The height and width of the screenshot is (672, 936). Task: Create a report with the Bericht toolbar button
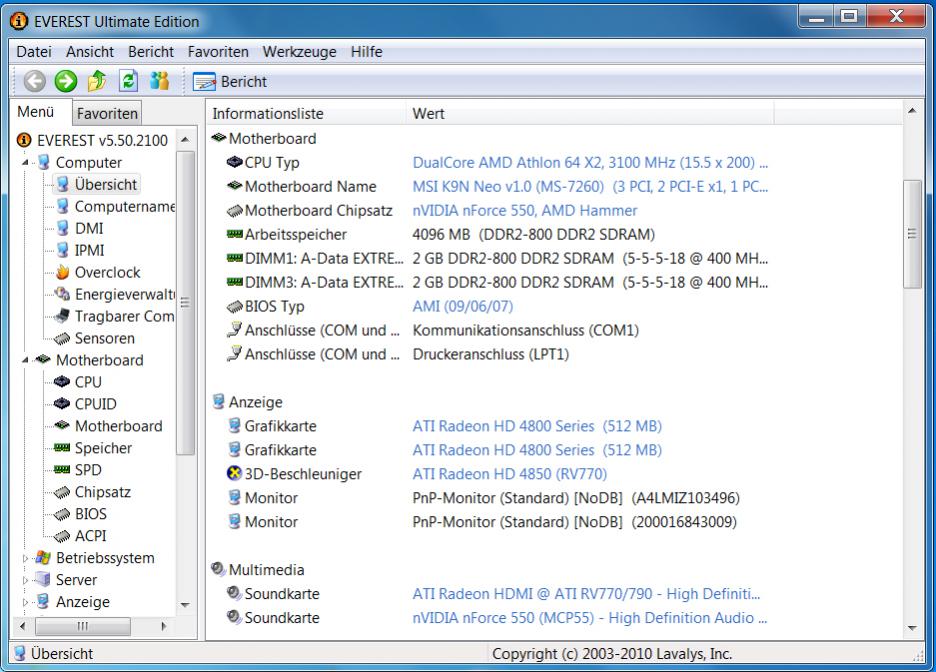tap(230, 82)
